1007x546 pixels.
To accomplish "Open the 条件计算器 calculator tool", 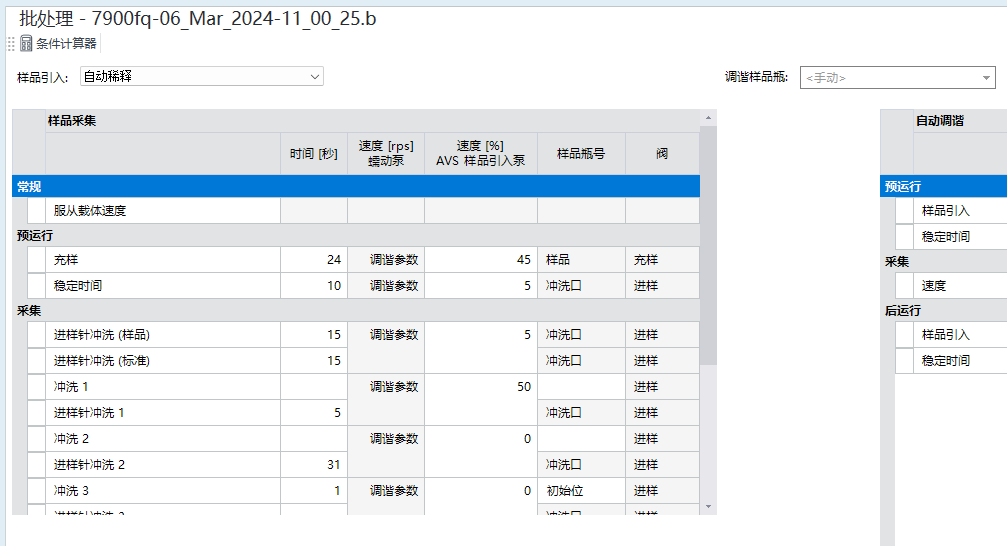I will 58,44.
